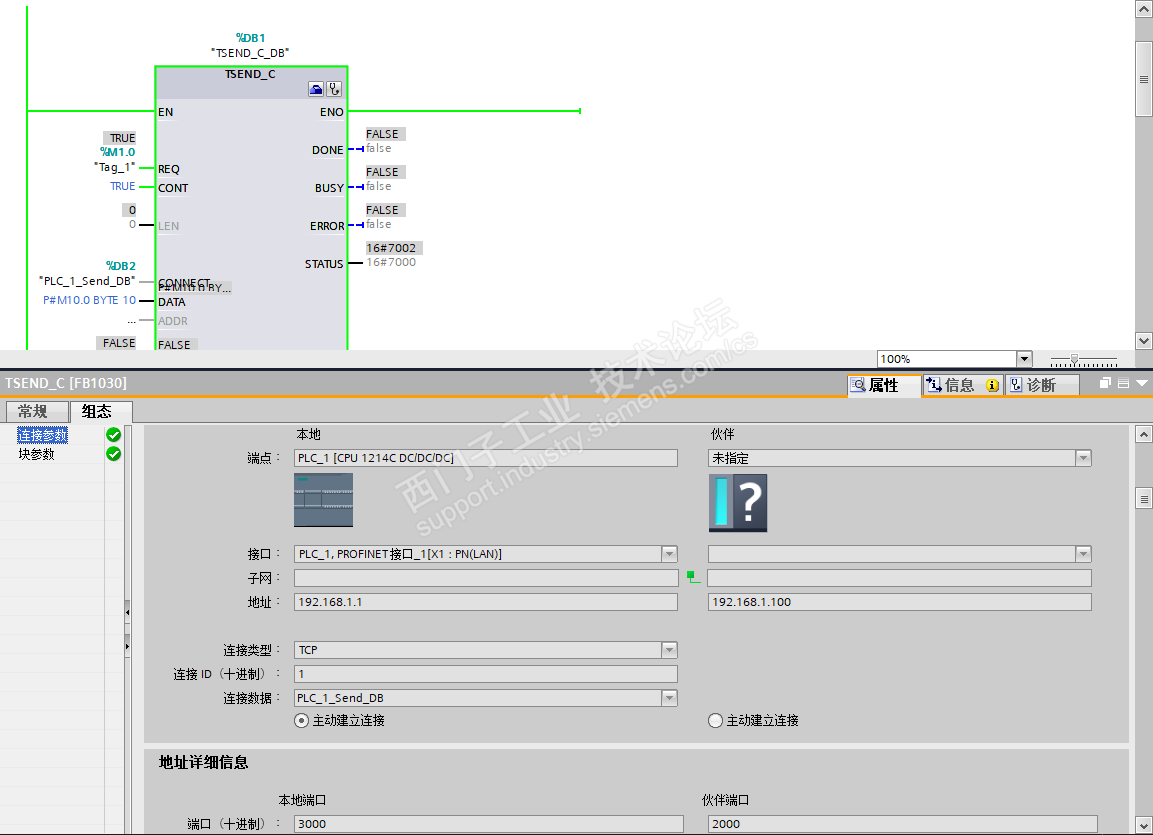Click the "Tag_1" tag name
1153x835 pixels.
115,167
